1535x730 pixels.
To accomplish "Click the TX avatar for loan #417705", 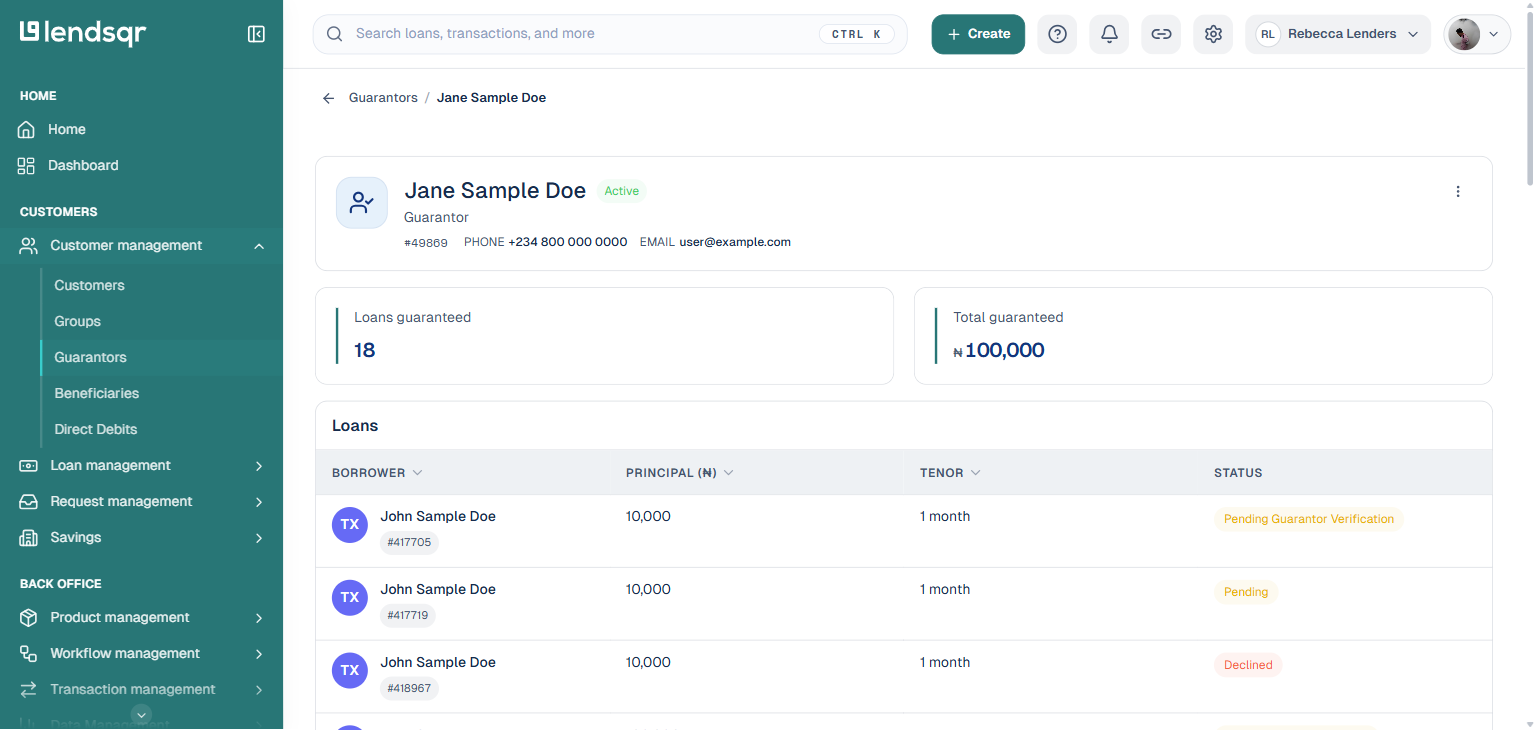I will pos(350,524).
